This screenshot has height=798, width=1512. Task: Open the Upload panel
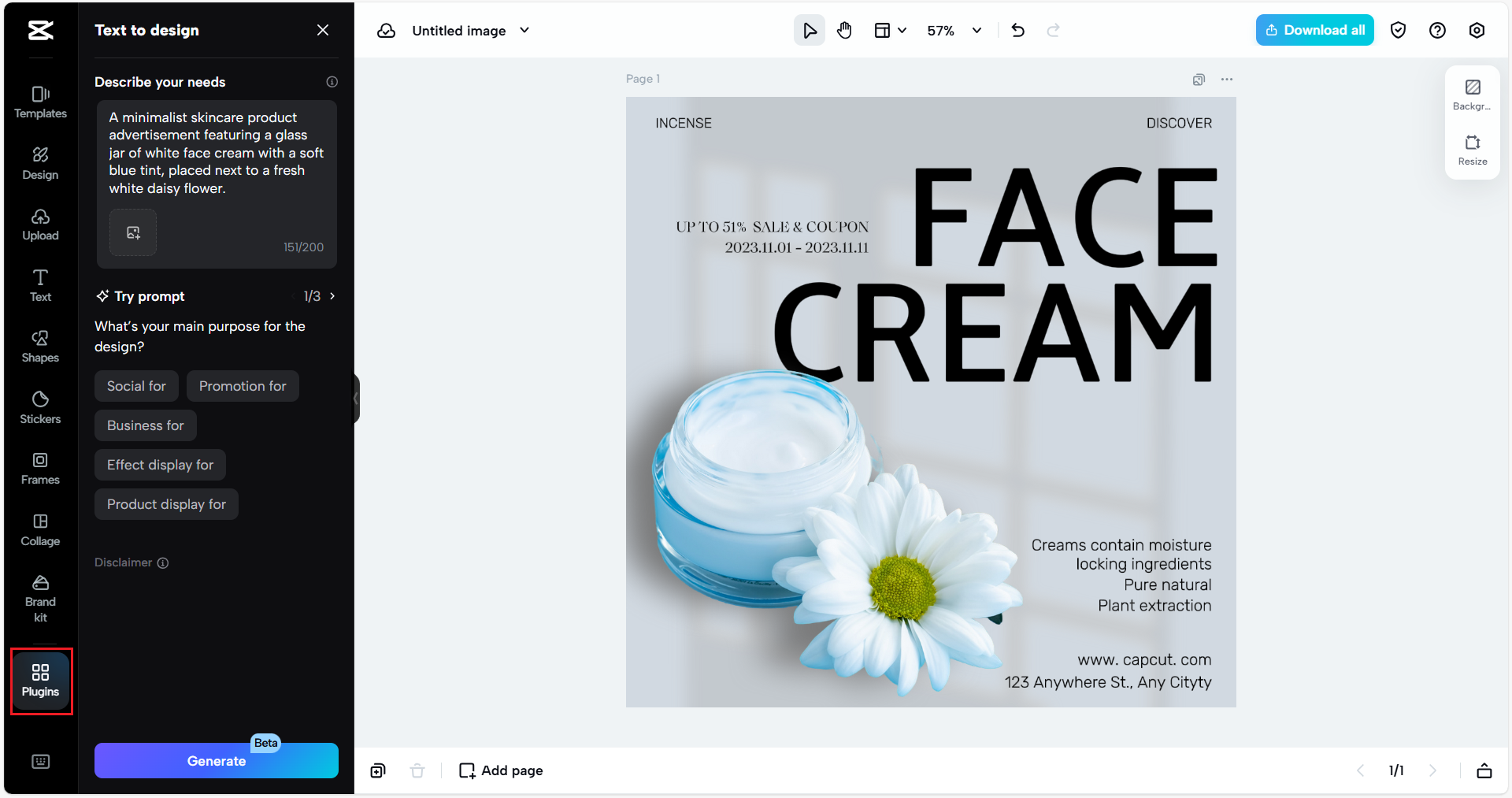tap(40, 224)
